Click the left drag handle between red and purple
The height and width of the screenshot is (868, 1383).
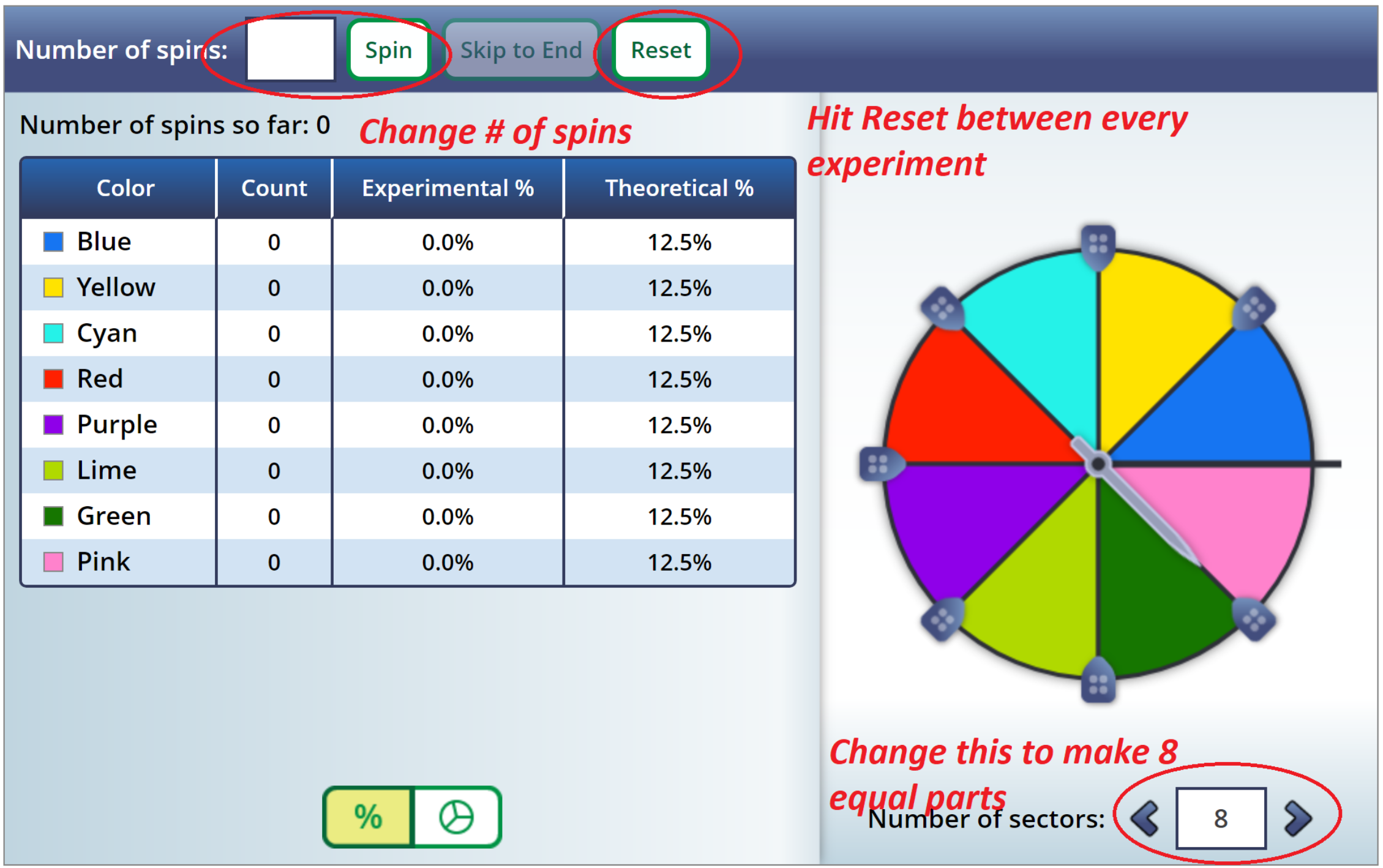coord(879,464)
